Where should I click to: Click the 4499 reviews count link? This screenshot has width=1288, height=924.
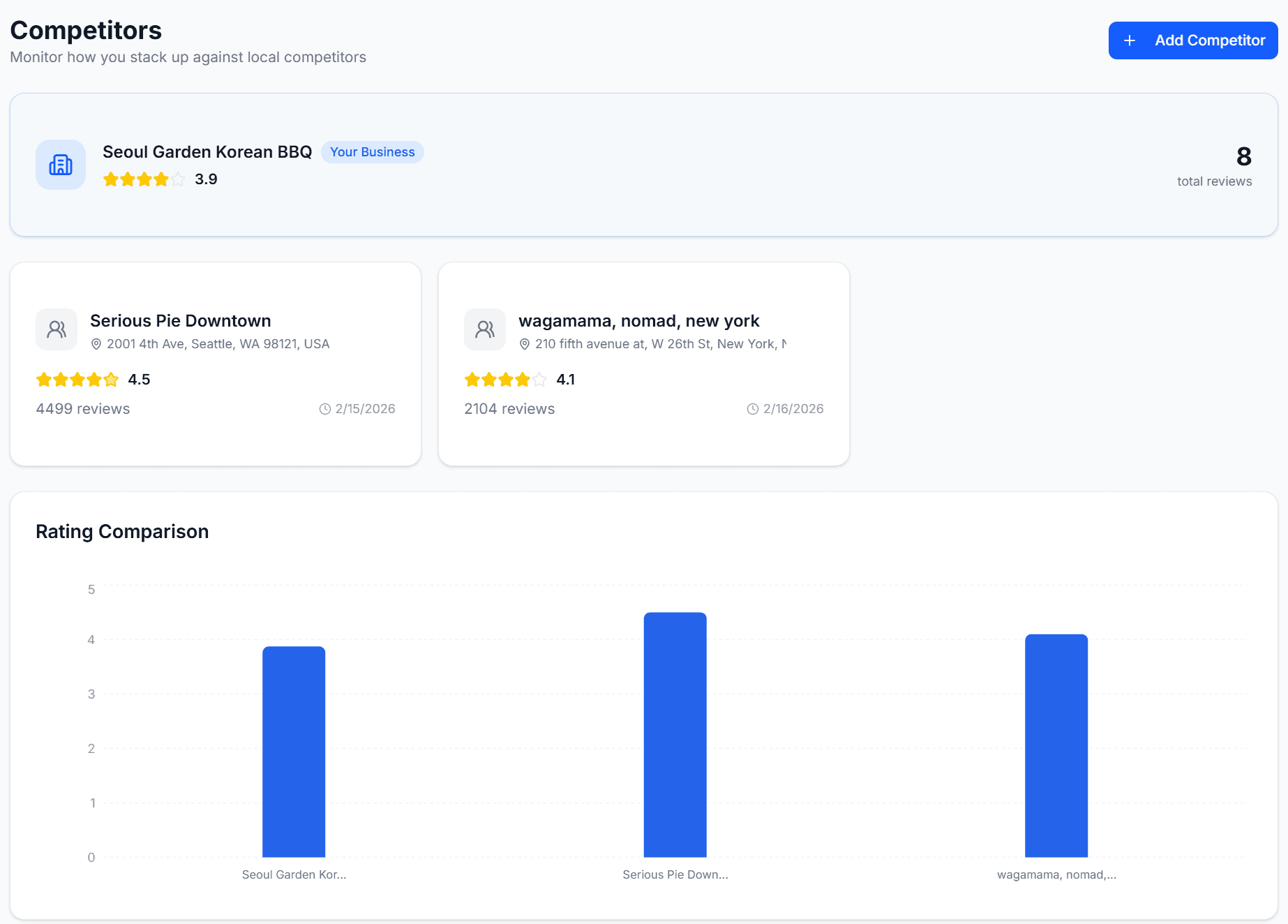pyautogui.click(x=82, y=408)
